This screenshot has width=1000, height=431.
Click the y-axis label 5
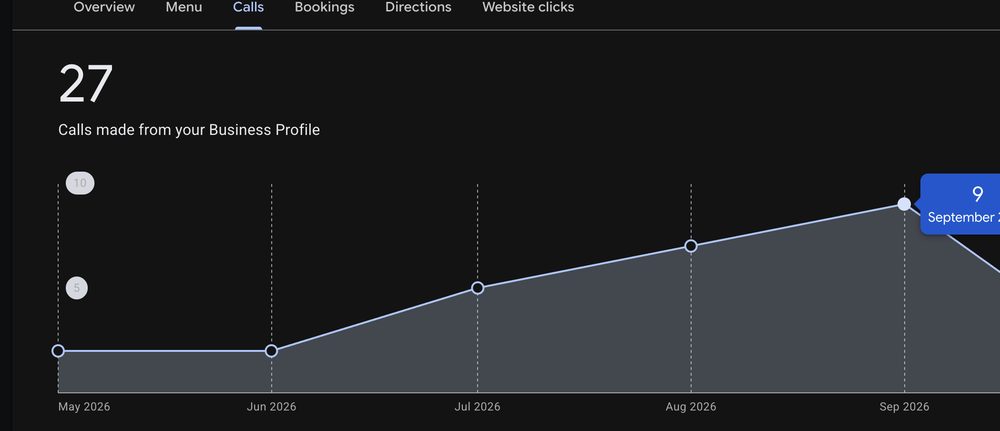77,288
